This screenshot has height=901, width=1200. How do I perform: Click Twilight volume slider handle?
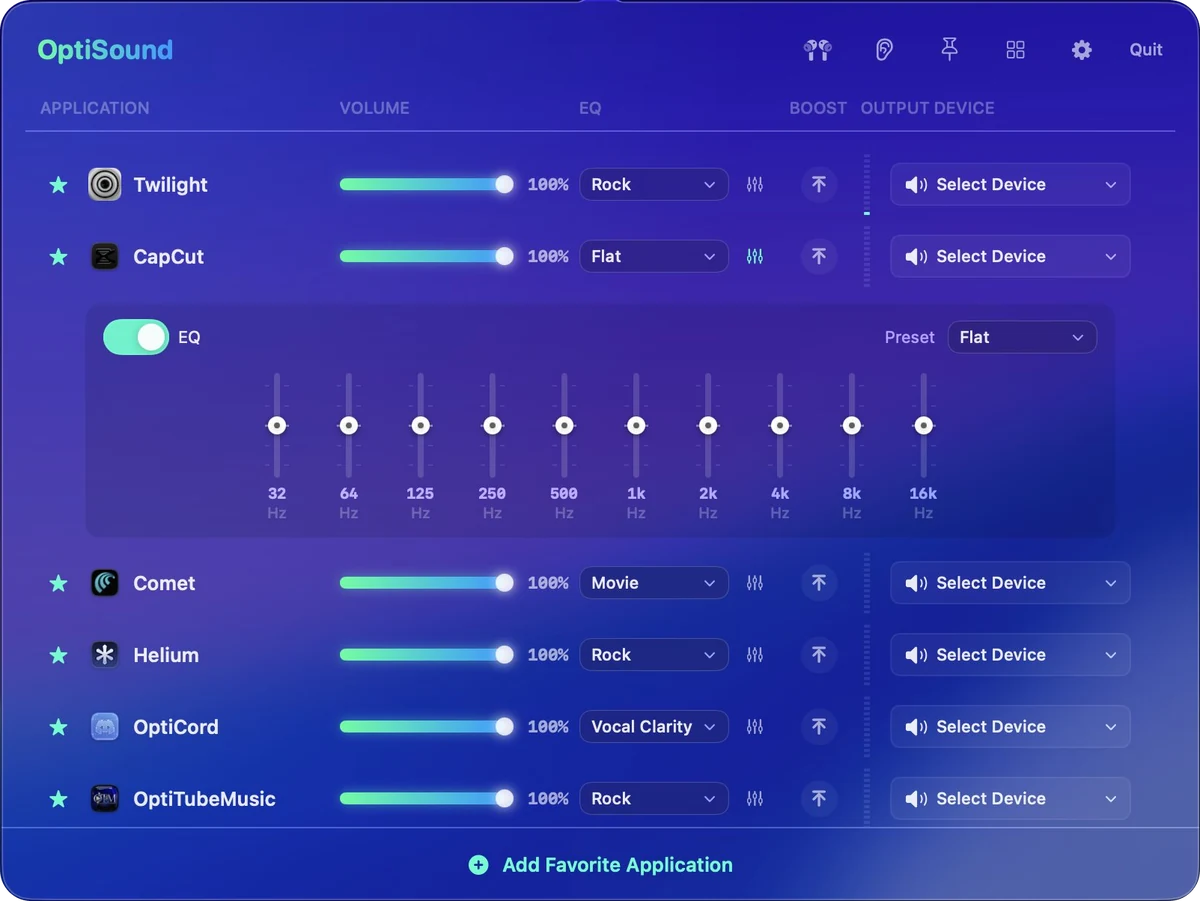click(505, 185)
